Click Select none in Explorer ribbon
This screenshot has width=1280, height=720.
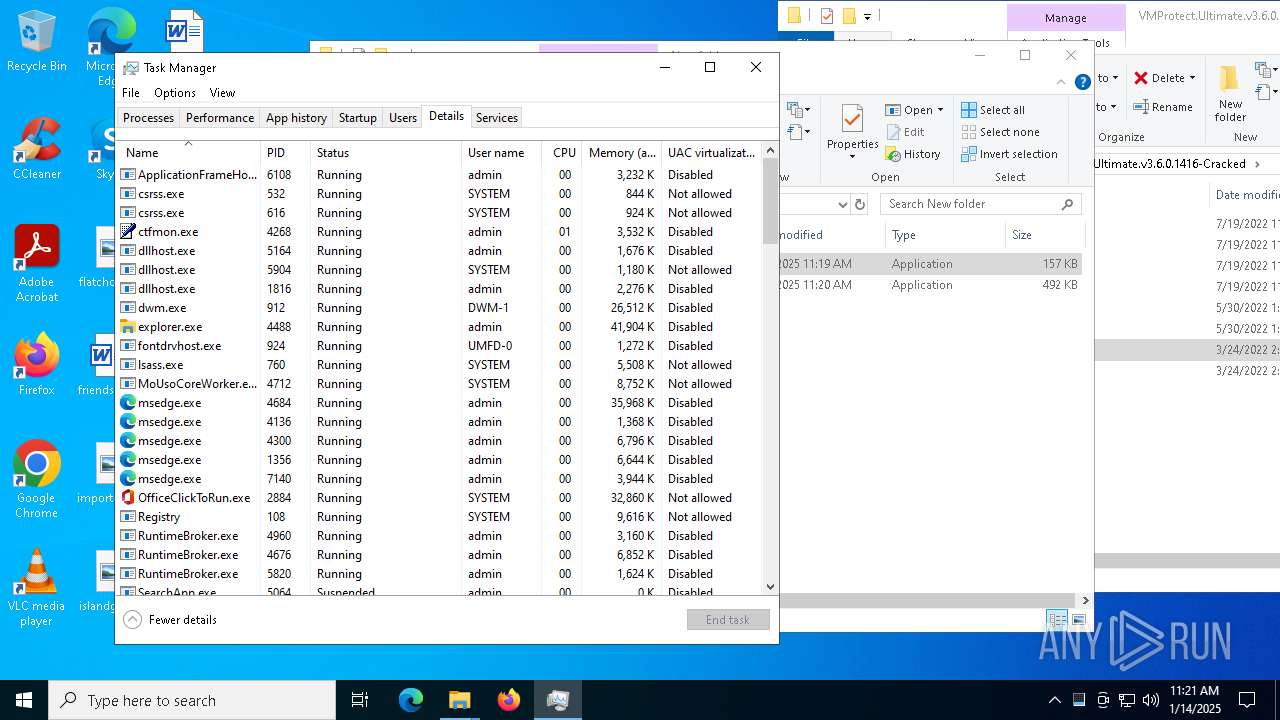tap(1000, 132)
